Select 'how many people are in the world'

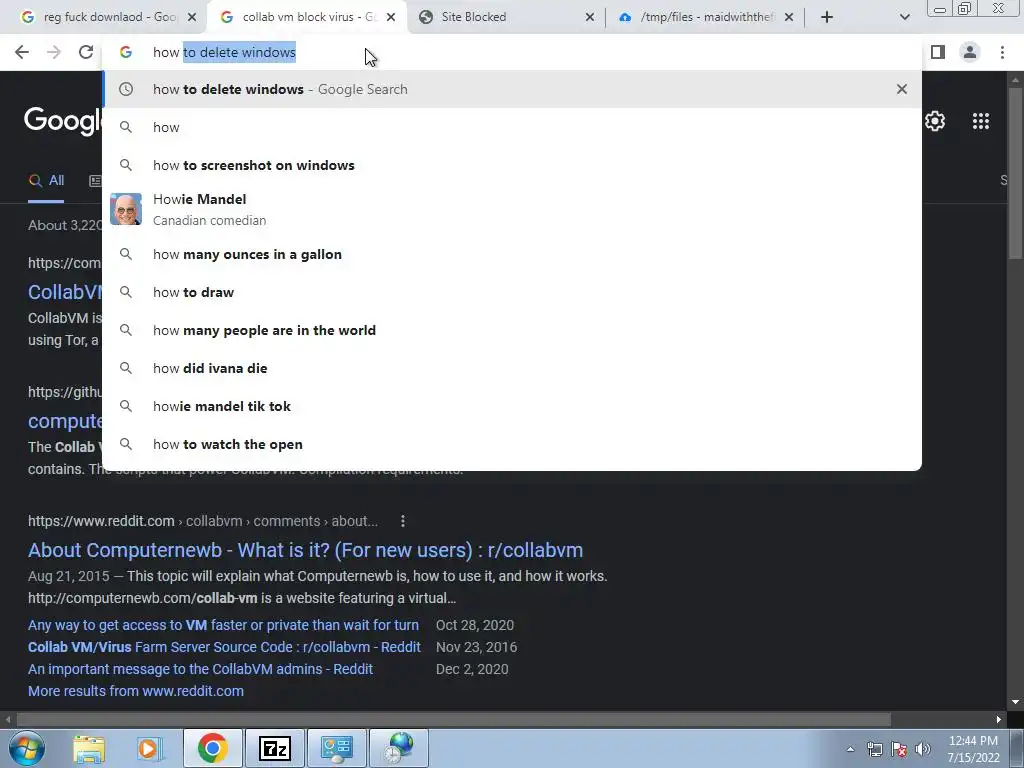(x=512, y=330)
